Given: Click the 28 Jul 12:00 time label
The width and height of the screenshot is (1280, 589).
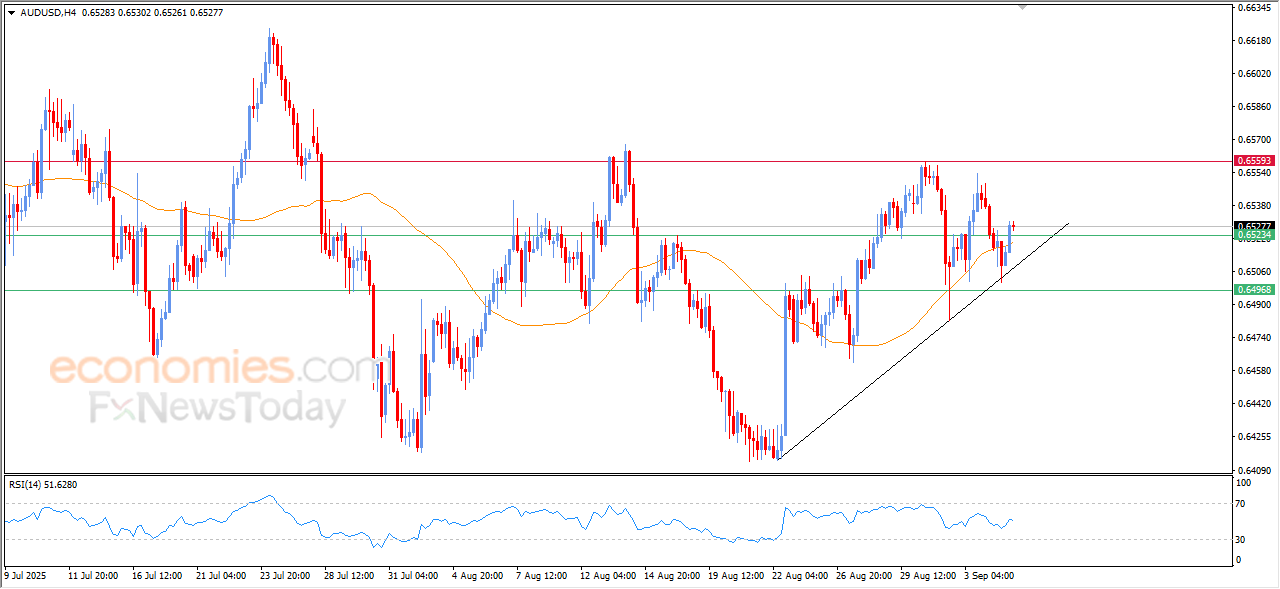Looking at the screenshot, I should coord(349,577).
